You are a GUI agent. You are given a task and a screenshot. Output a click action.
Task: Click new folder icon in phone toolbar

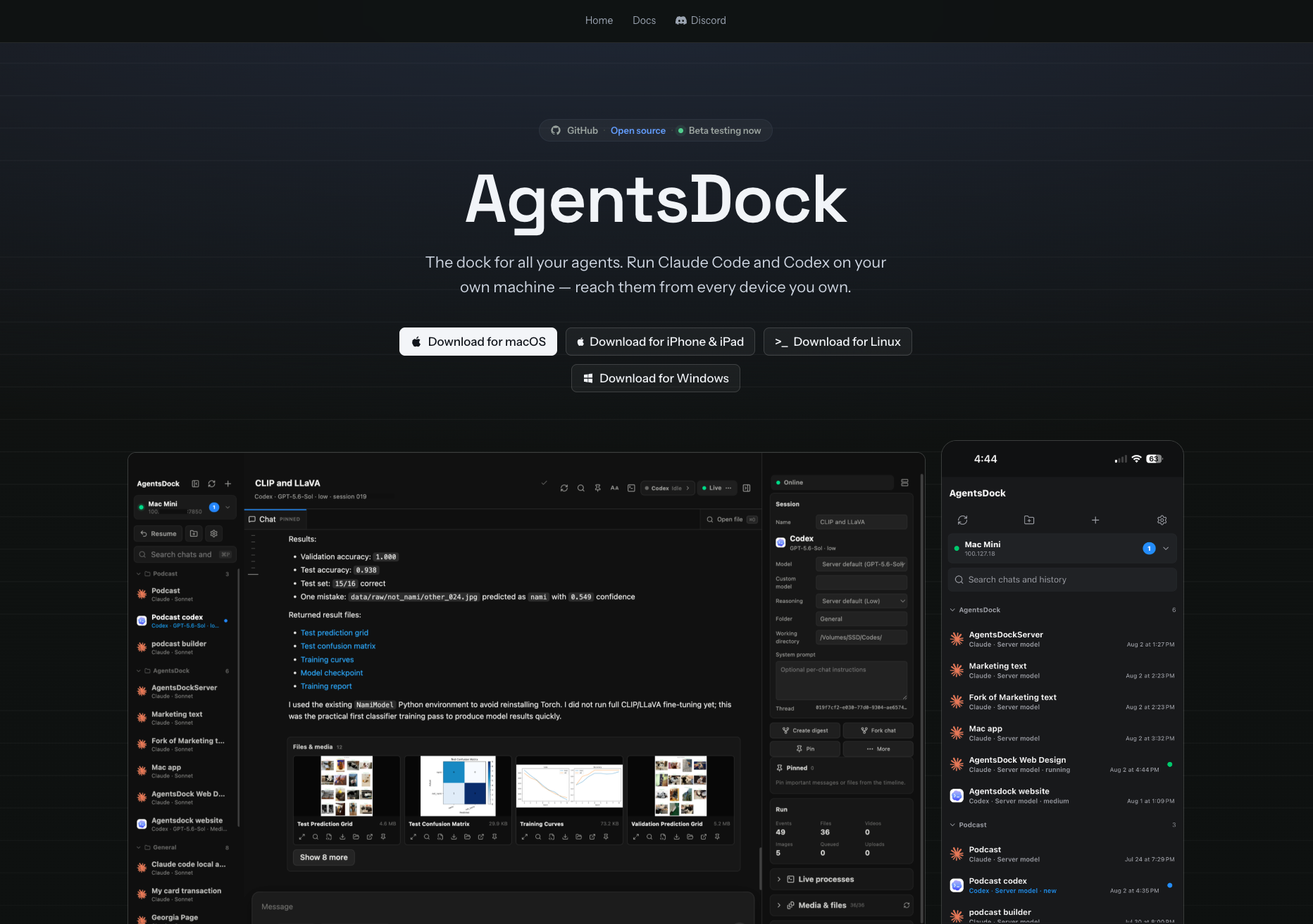pyautogui.click(x=1029, y=520)
